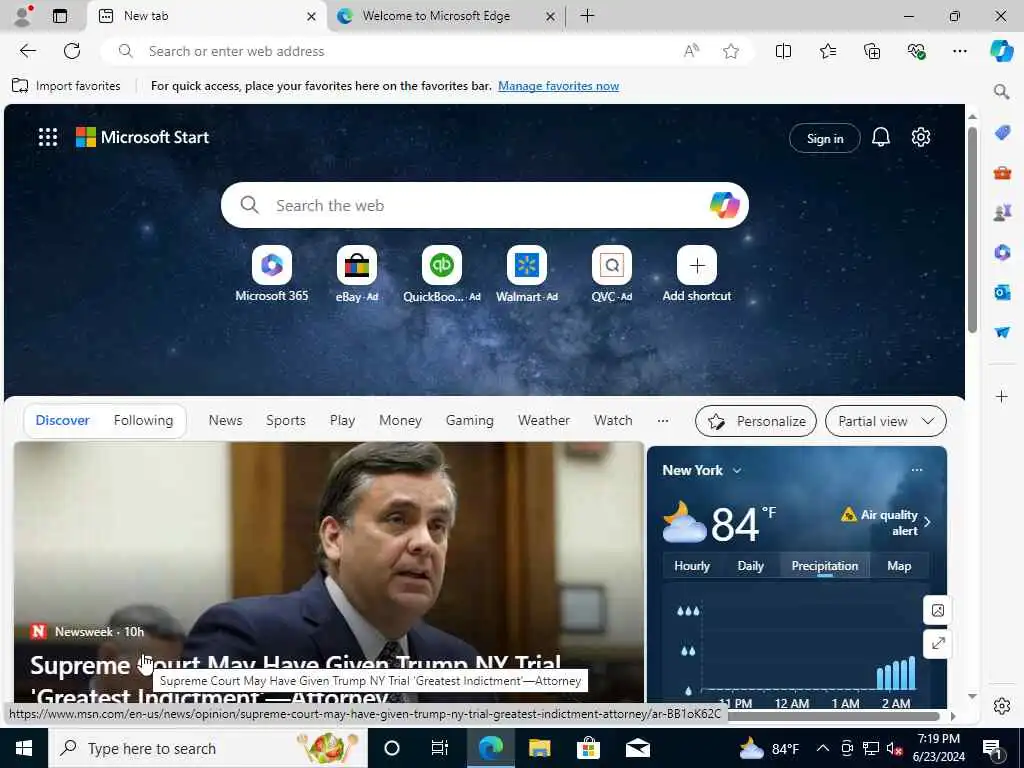Open the Sports feed tab

(285, 421)
